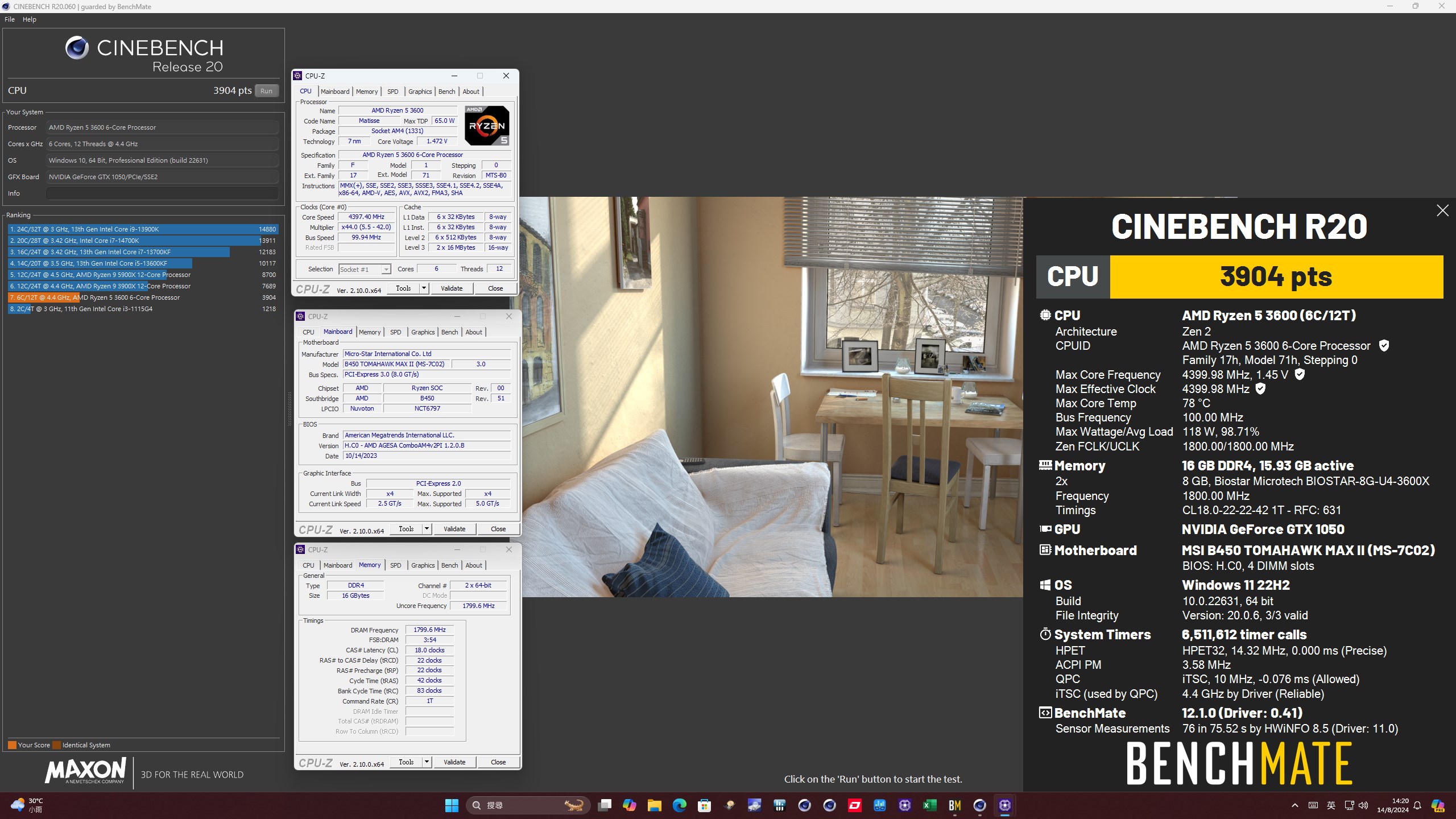The image size is (1456, 819).
Task: Open Bench tab in top CPU-Z window
Action: pyautogui.click(x=446, y=92)
